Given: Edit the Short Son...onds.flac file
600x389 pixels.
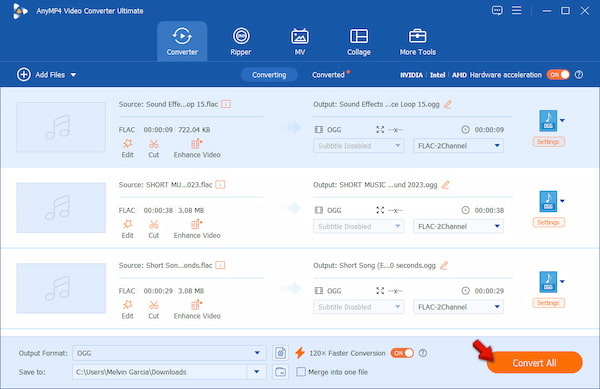Looking at the screenshot, I should tap(127, 310).
